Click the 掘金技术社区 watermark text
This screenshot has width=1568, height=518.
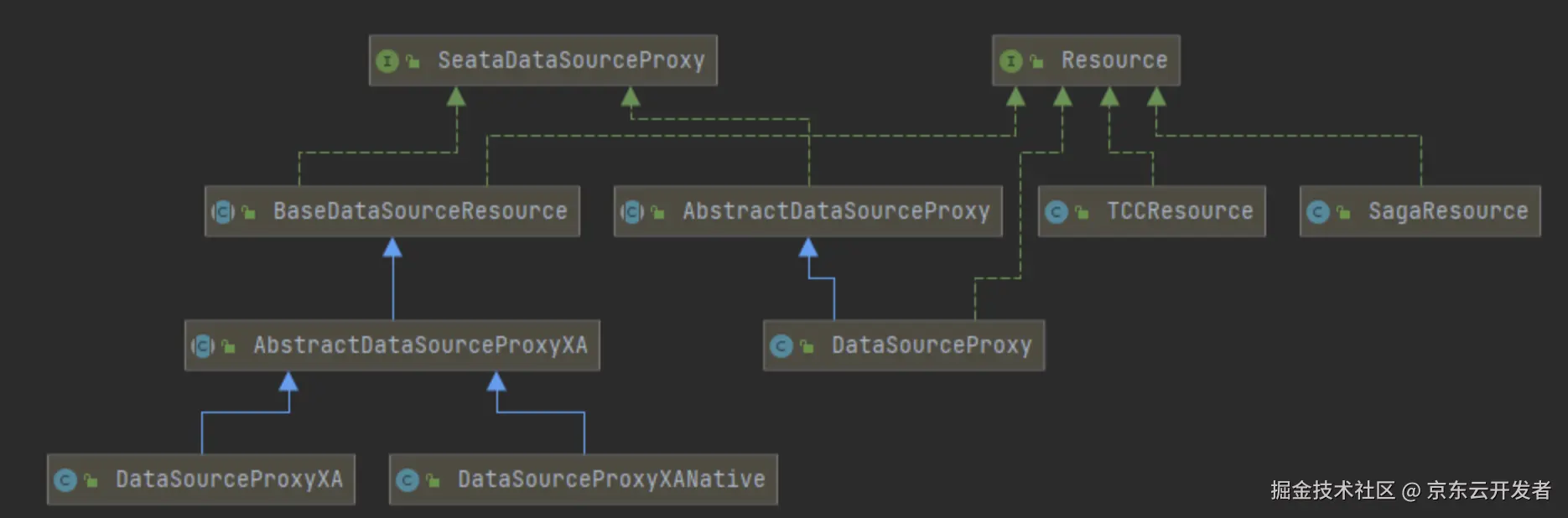1332,490
